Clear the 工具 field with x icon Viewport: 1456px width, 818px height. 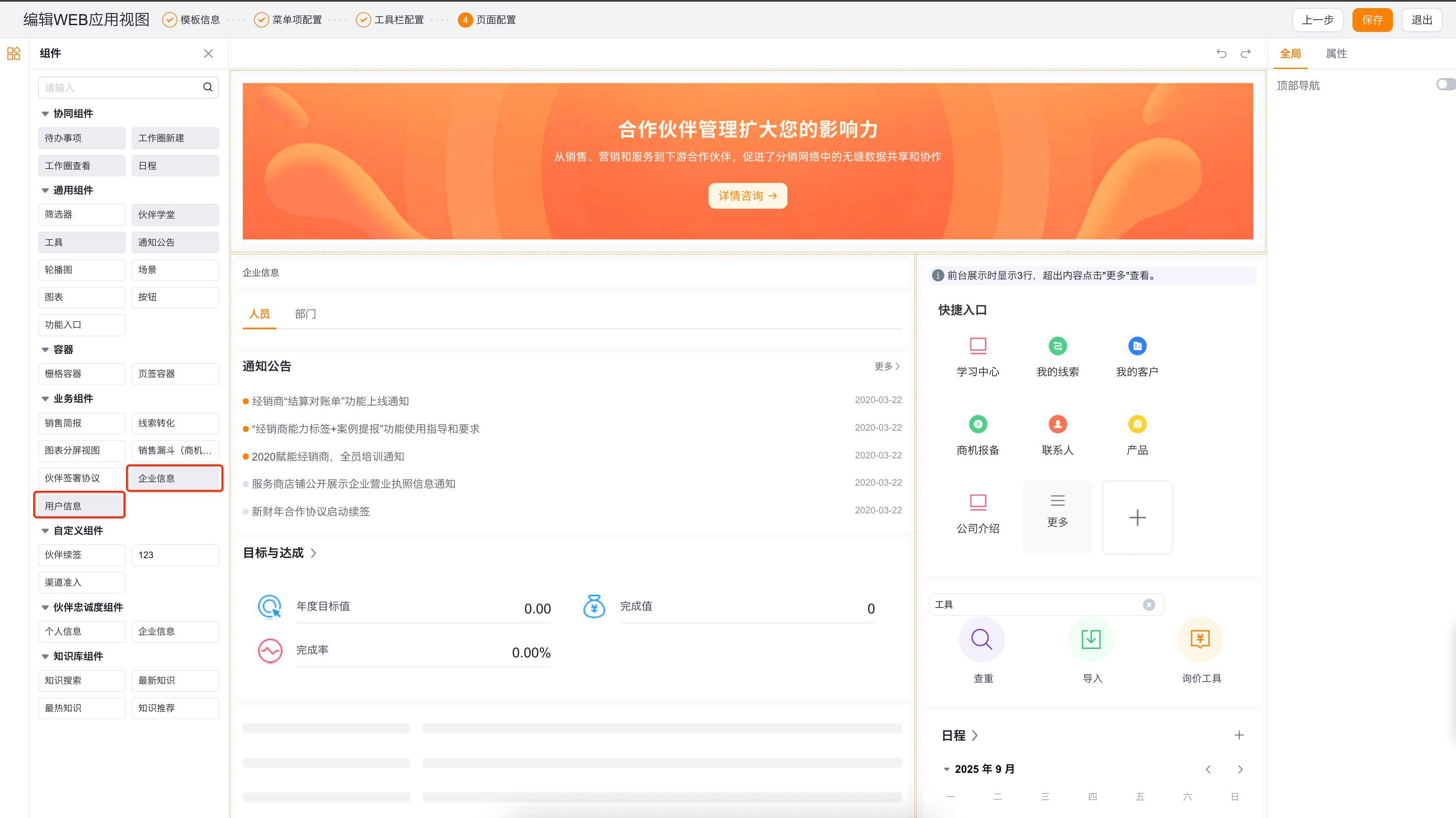[1148, 604]
